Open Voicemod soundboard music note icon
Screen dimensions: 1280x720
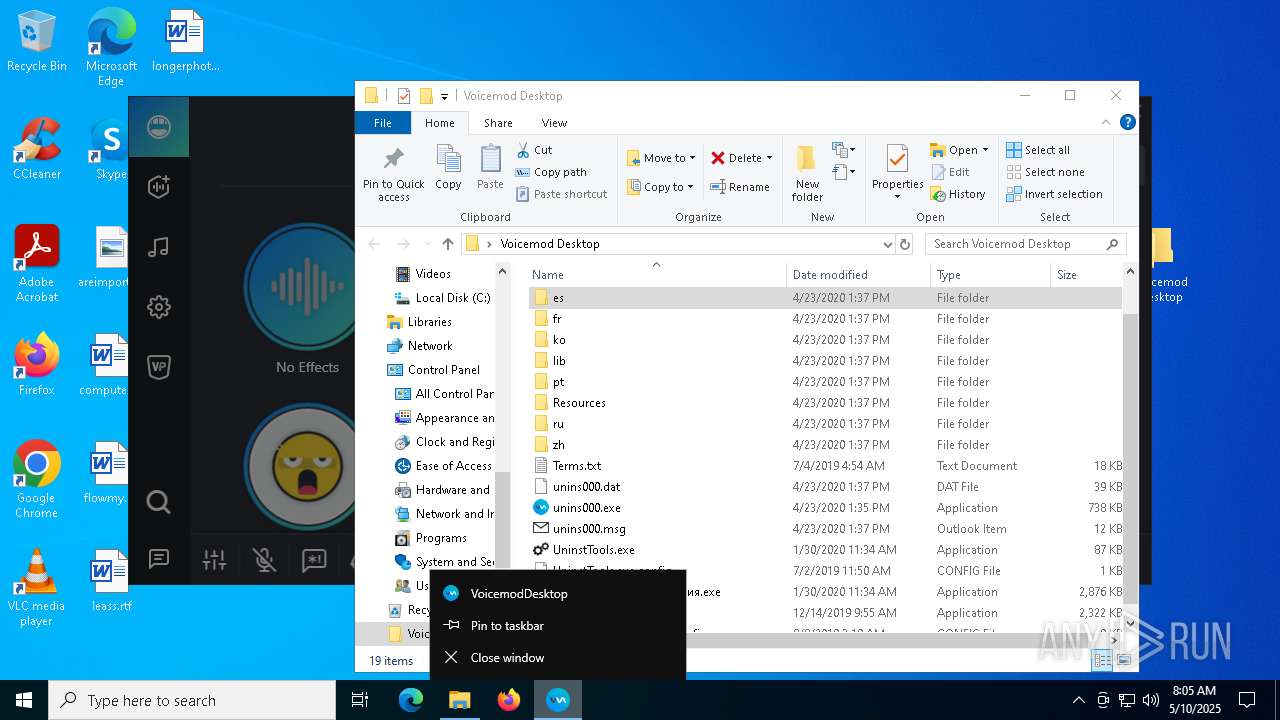click(x=159, y=247)
